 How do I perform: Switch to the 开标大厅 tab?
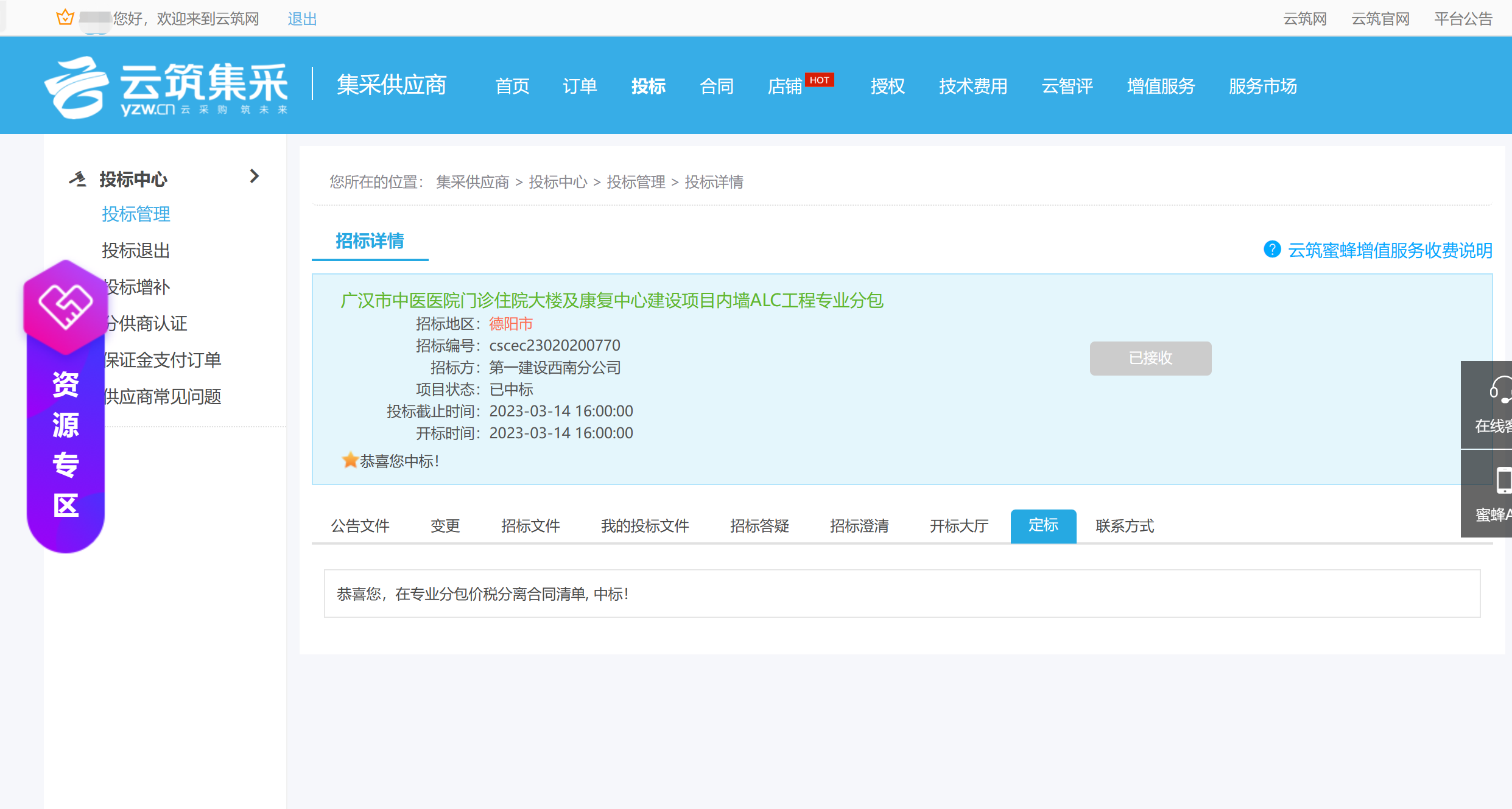959,525
